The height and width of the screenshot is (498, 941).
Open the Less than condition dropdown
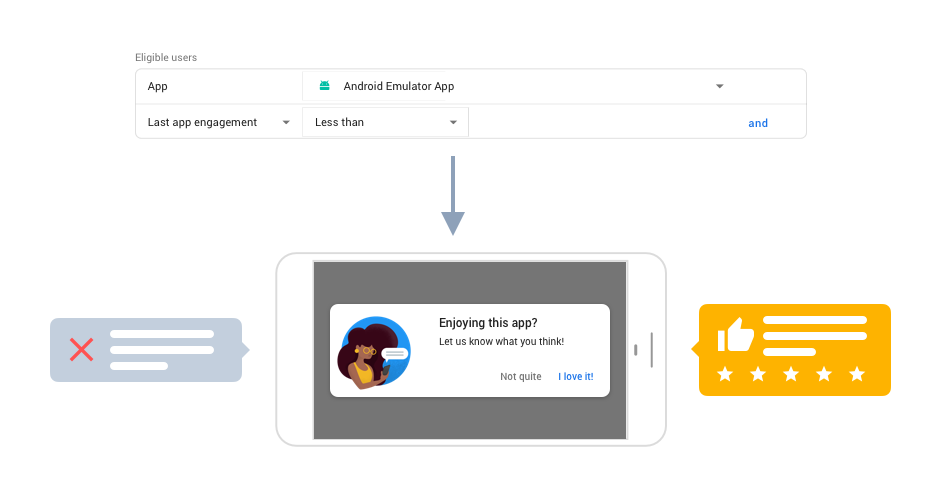[x=453, y=122]
